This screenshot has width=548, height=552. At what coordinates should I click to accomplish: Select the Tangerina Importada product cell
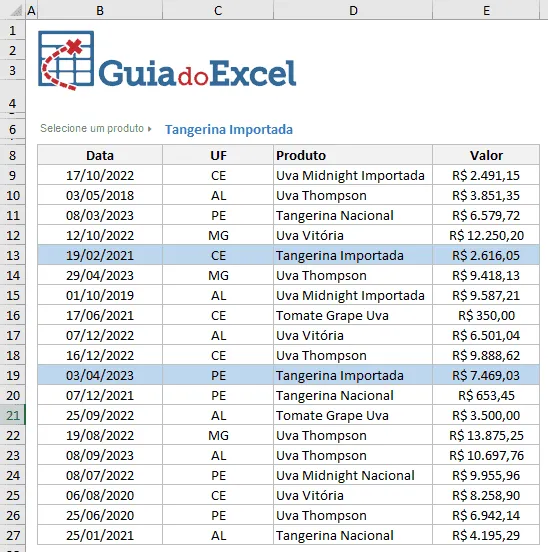pyautogui.click(x=229, y=129)
